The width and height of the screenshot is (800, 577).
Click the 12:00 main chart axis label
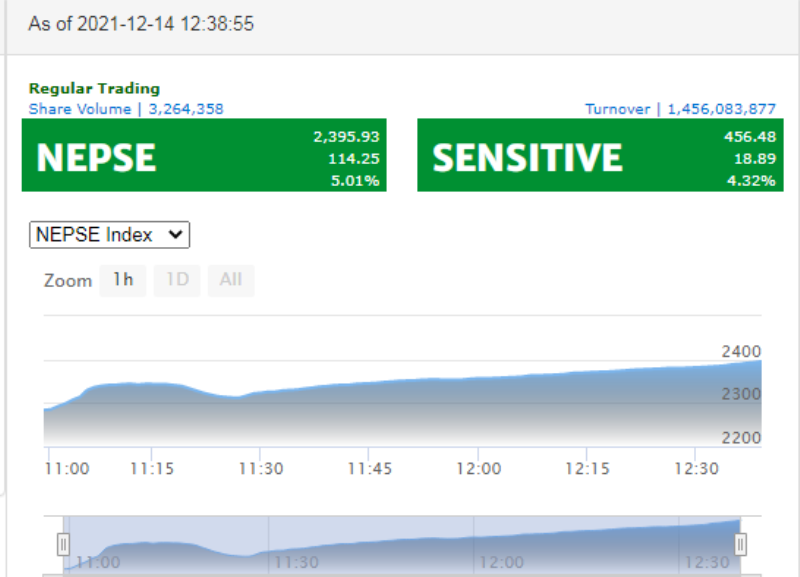coord(479,469)
